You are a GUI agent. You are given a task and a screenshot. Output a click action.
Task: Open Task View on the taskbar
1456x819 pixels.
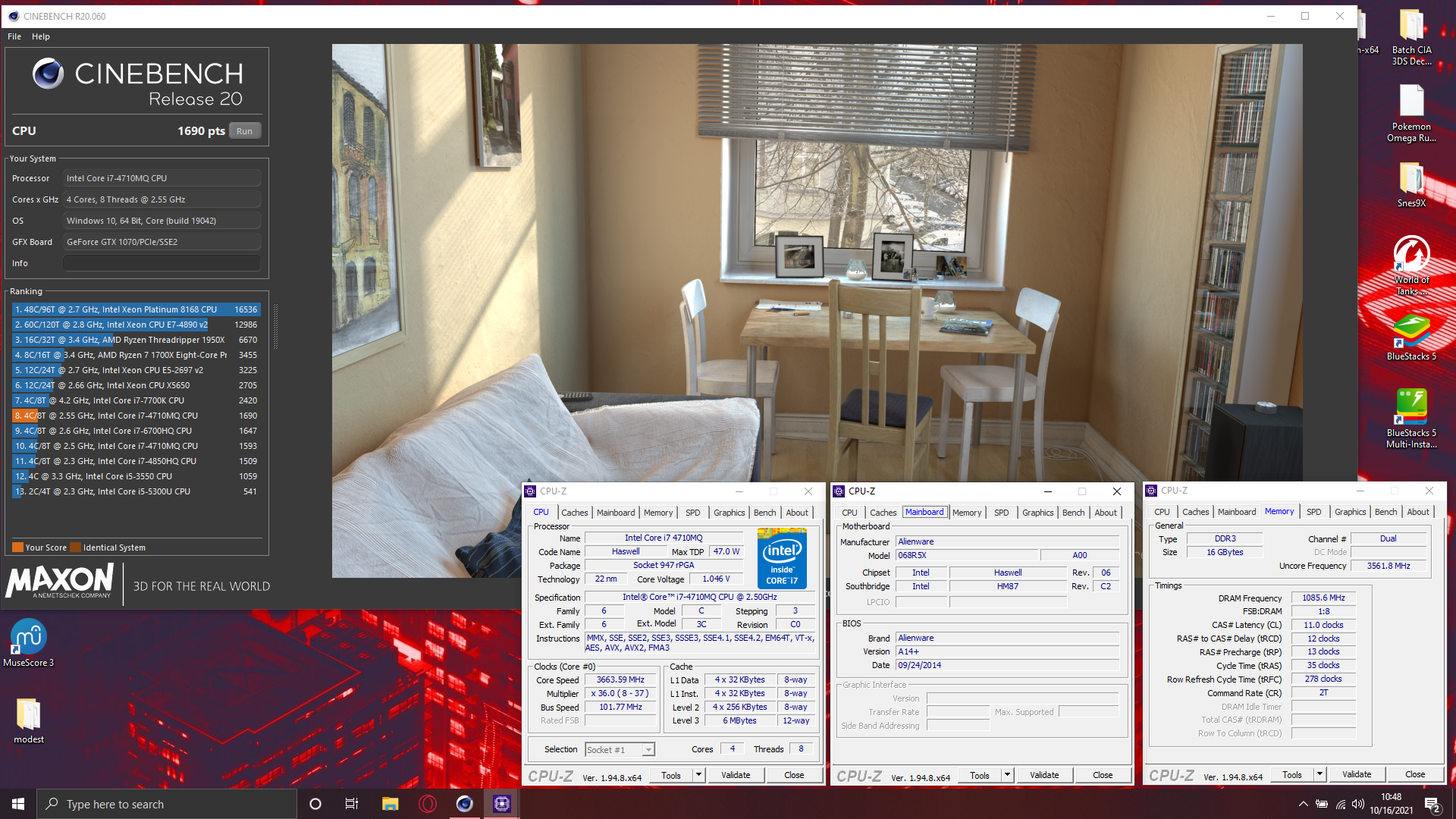(x=351, y=804)
